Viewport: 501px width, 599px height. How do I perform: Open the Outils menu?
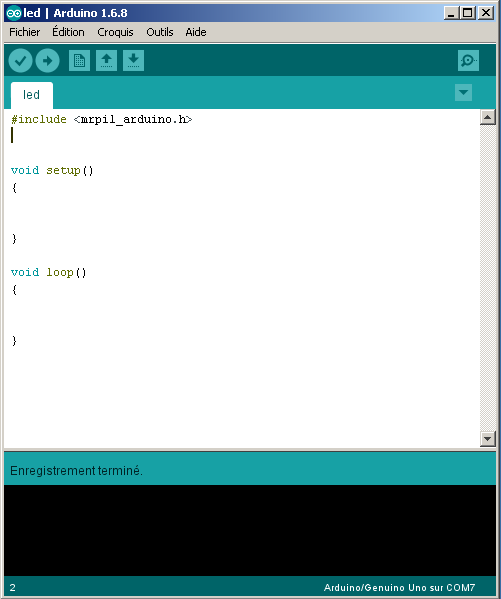click(160, 32)
